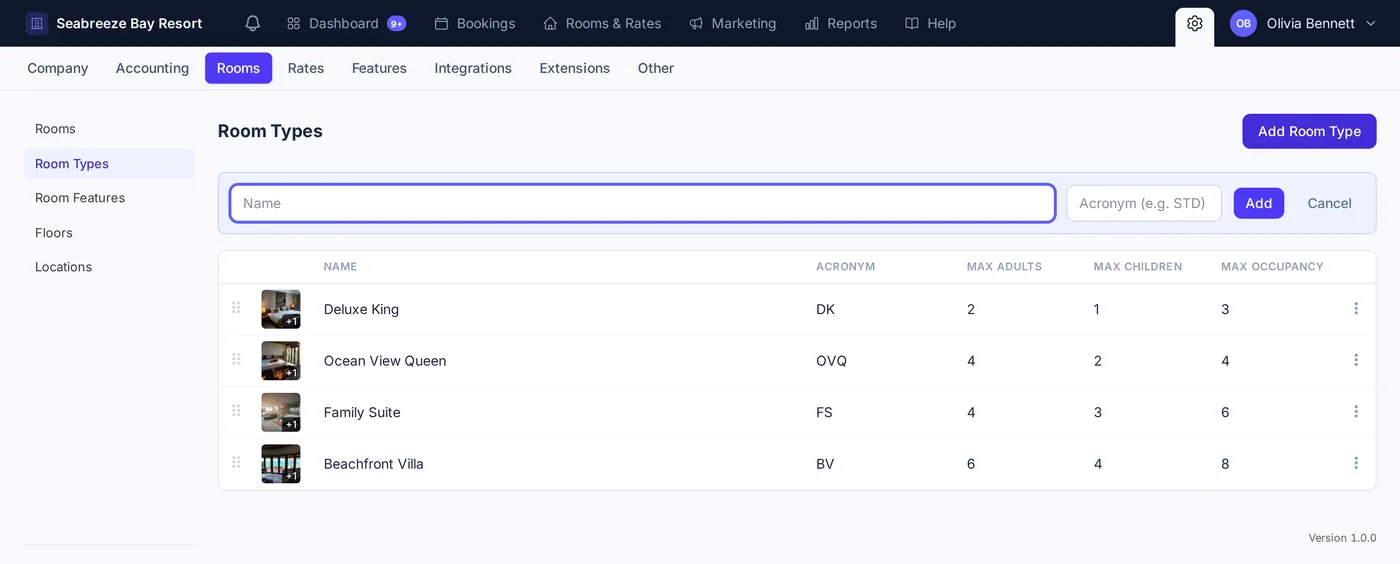This screenshot has width=1400, height=564.
Task: Click the DK acronym cell
Action: [825, 309]
